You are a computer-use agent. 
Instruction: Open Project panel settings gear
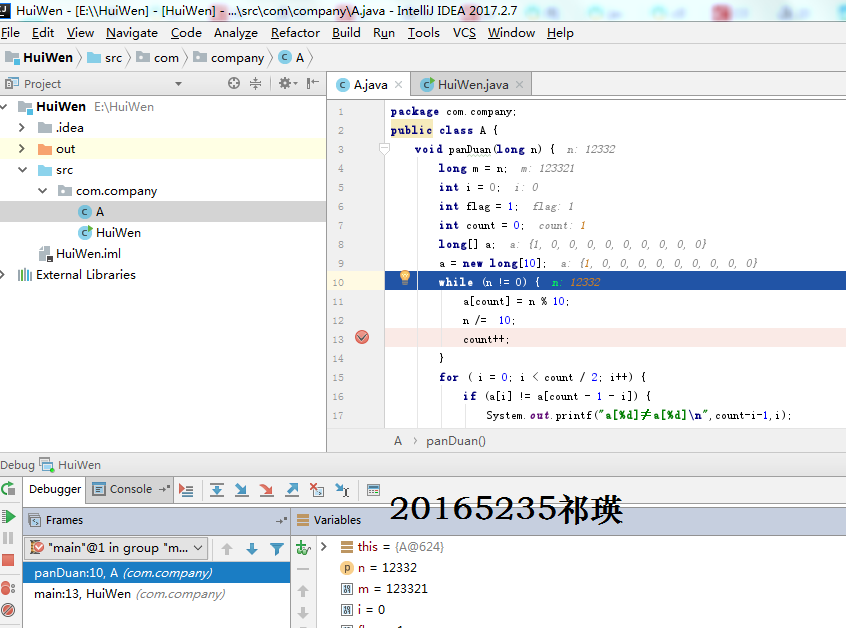[288, 83]
